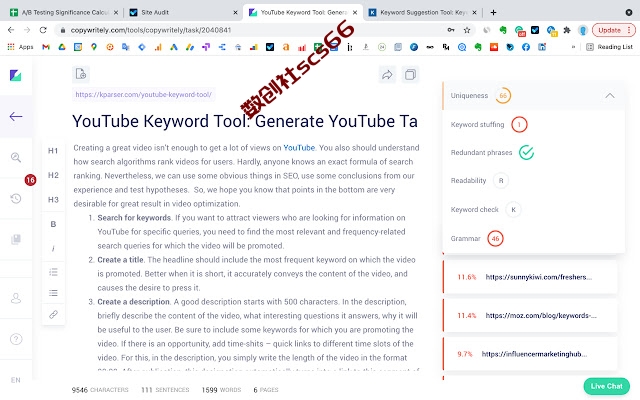The image size is (640, 400).
Task: Open the help question mark icon
Action: pos(16,339)
